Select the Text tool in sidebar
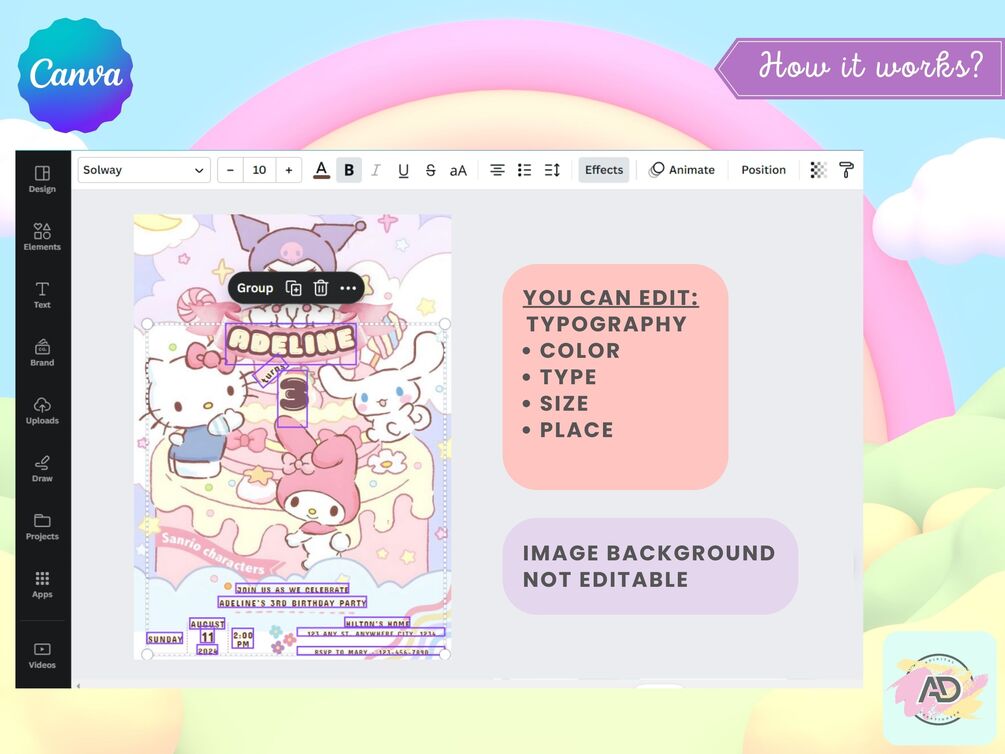Viewport: 1005px width, 754px height. tap(42, 295)
